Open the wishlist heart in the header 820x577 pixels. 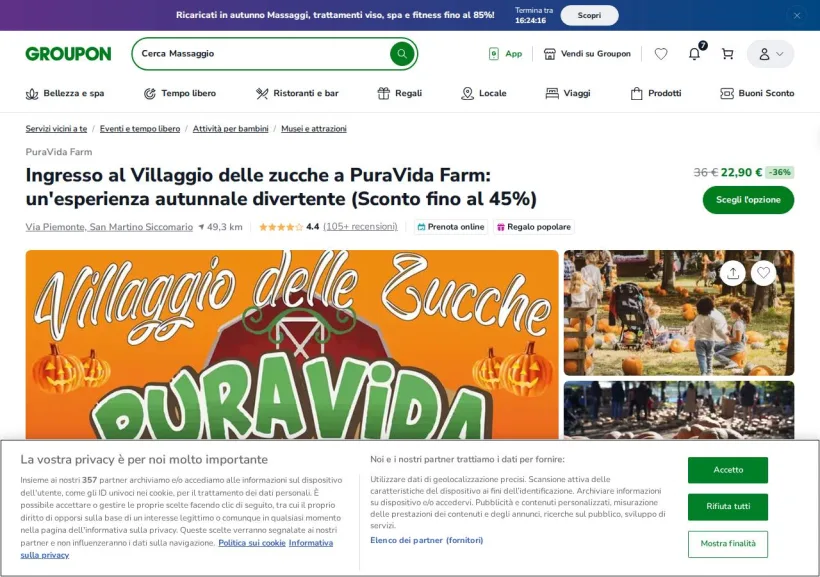(661, 54)
